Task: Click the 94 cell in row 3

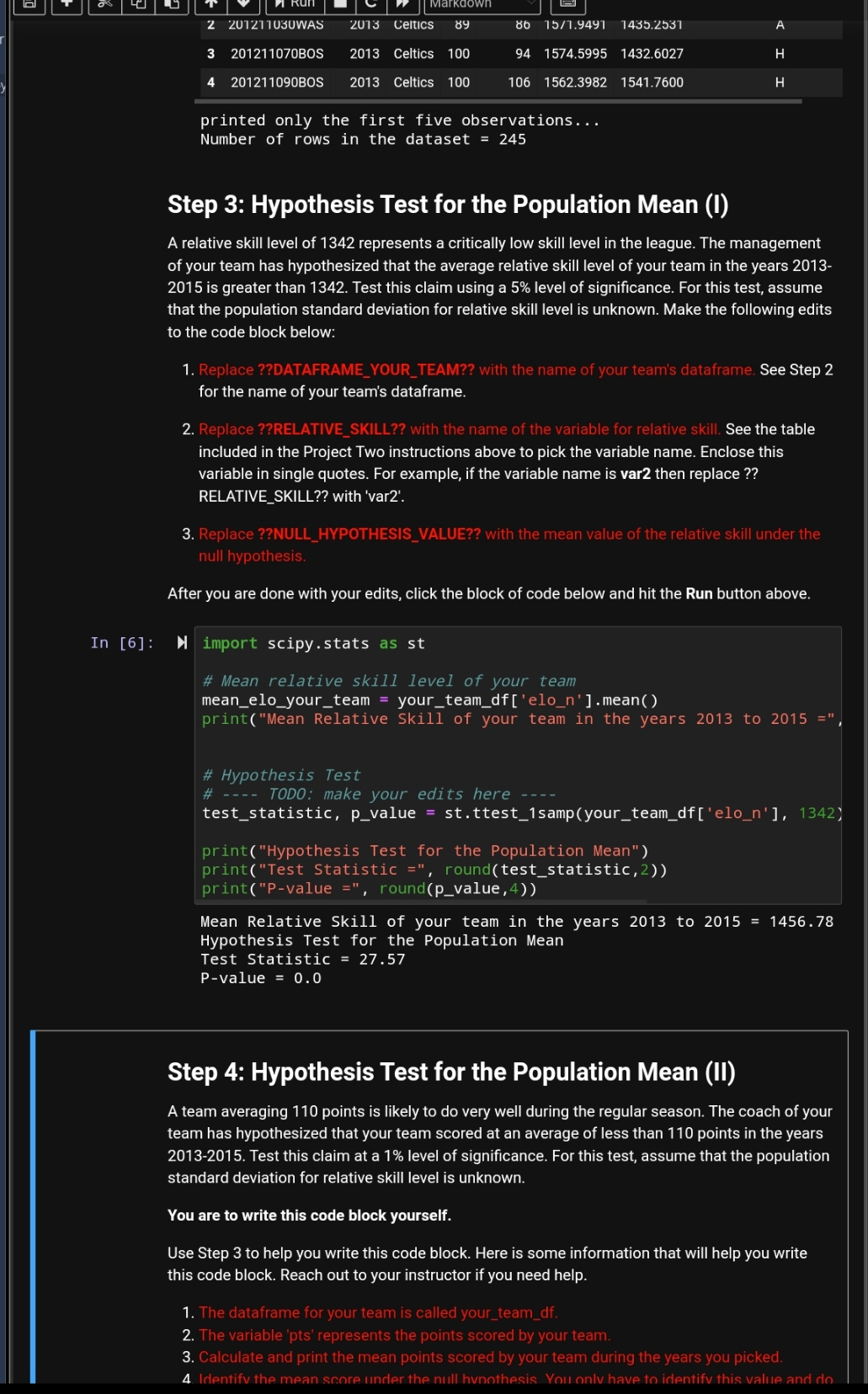Action: [523, 54]
